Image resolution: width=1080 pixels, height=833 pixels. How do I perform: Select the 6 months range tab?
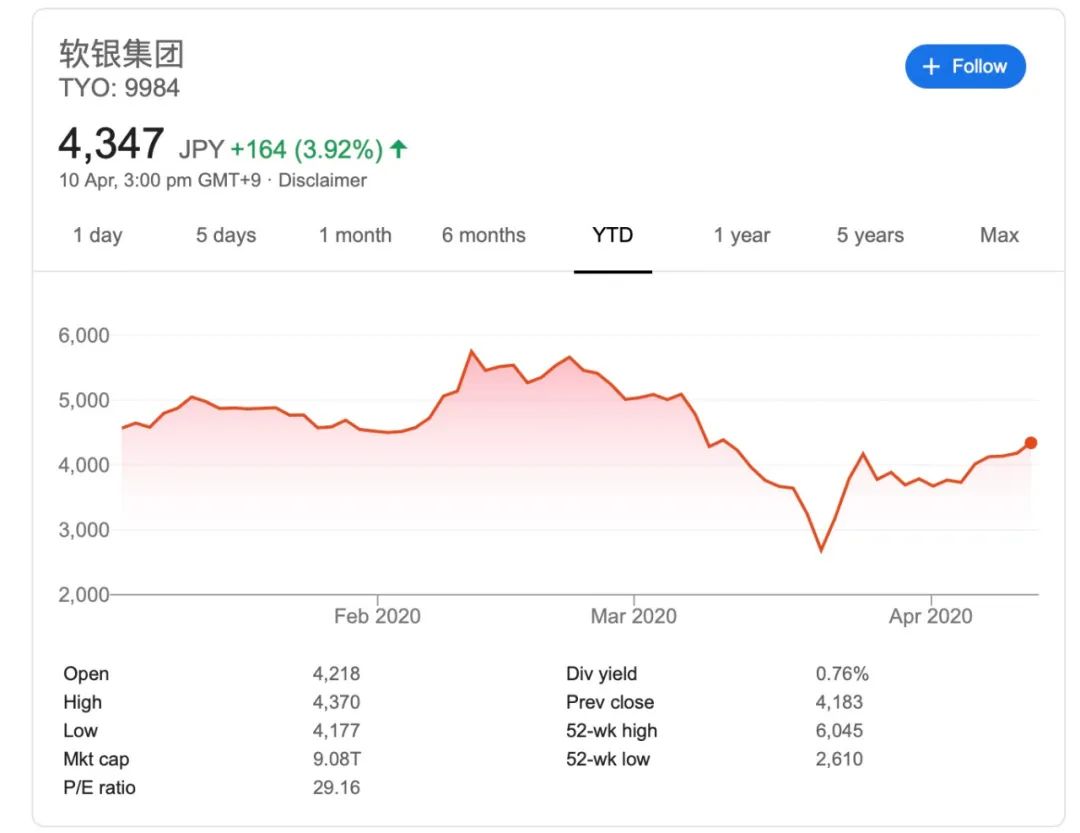point(484,236)
